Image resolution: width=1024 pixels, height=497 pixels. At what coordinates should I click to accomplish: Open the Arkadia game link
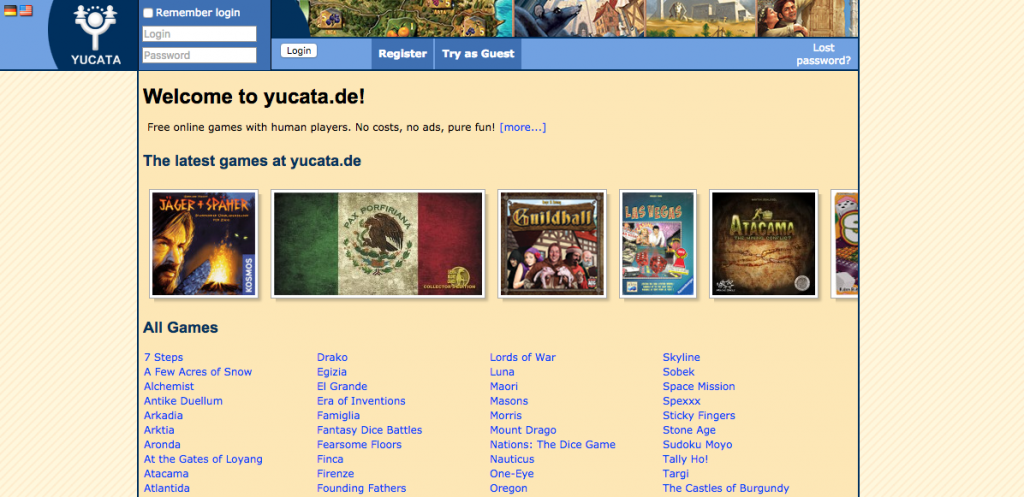(163, 415)
